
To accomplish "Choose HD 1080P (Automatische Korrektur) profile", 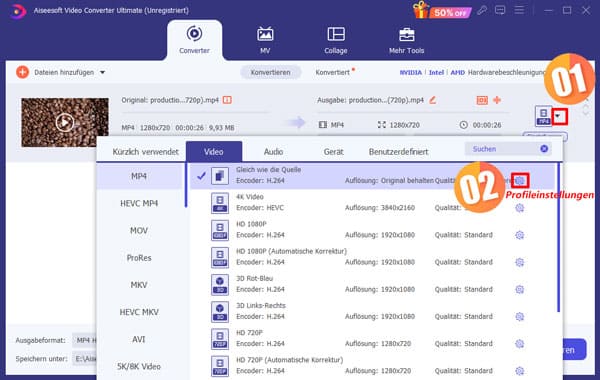I will [372, 257].
